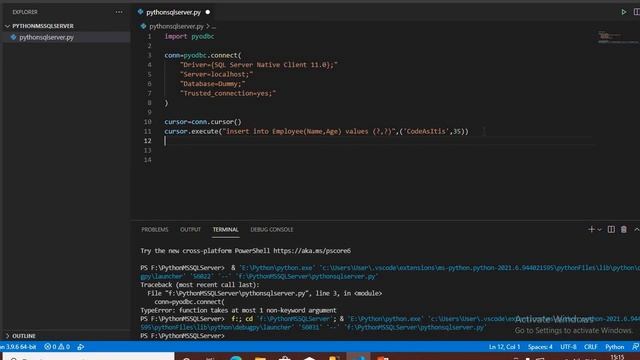The height and width of the screenshot is (360, 640).
Task: Open the feedback icon at status bar right end
Action: [636, 347]
